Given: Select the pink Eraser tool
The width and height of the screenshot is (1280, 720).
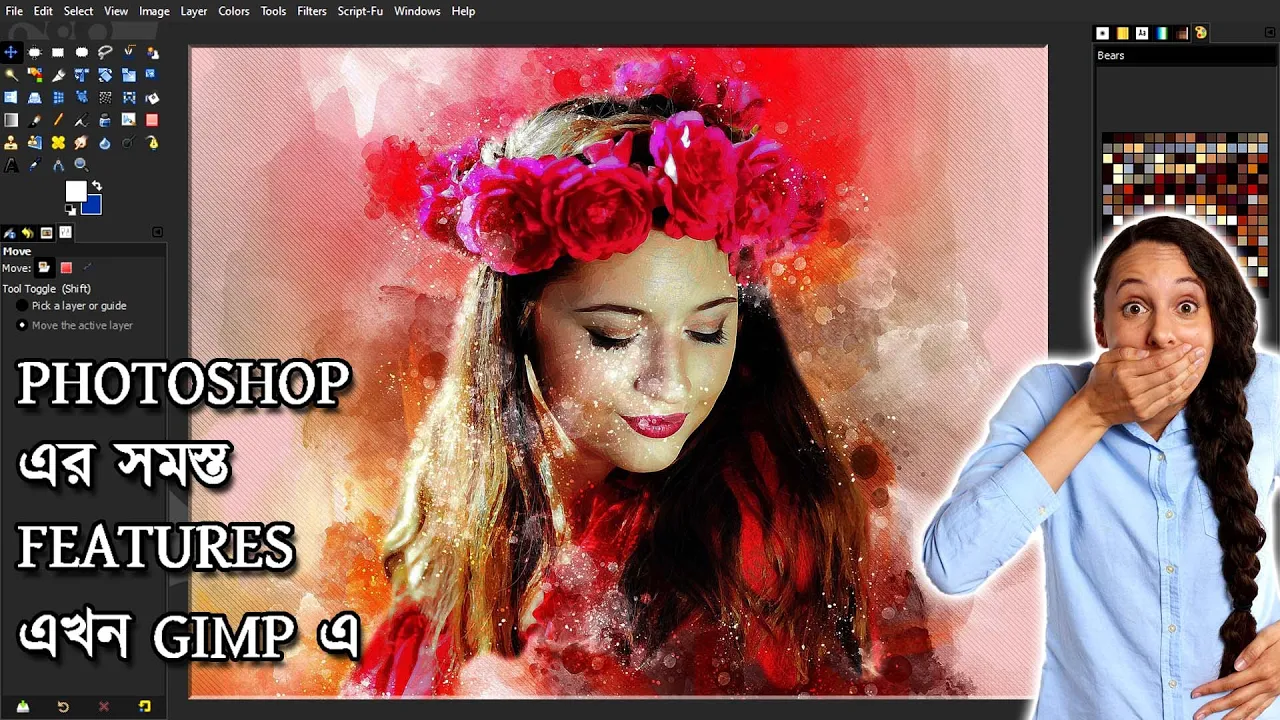Looking at the screenshot, I should pos(152,120).
